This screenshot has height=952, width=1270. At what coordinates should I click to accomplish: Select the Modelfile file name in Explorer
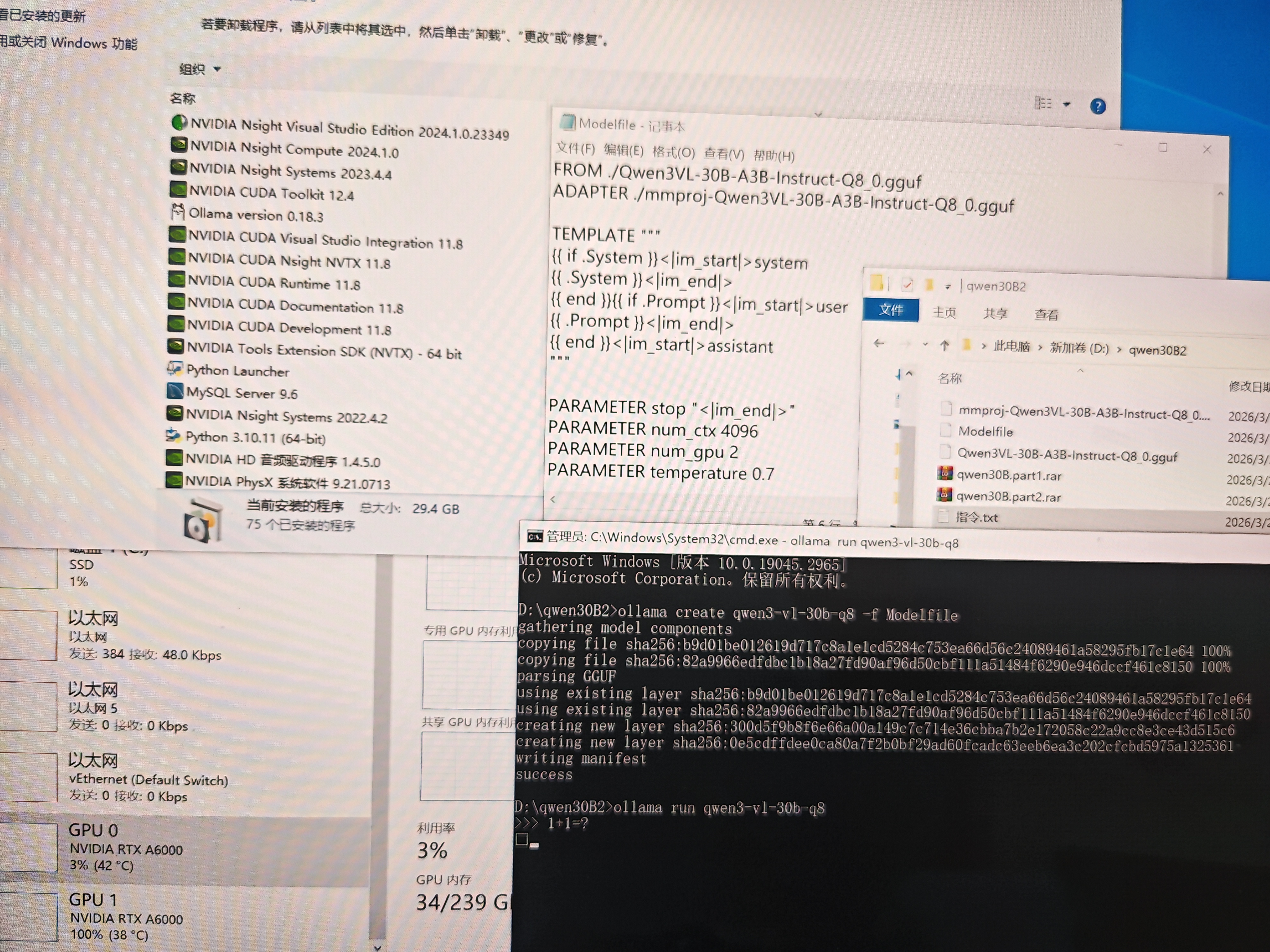(x=985, y=431)
